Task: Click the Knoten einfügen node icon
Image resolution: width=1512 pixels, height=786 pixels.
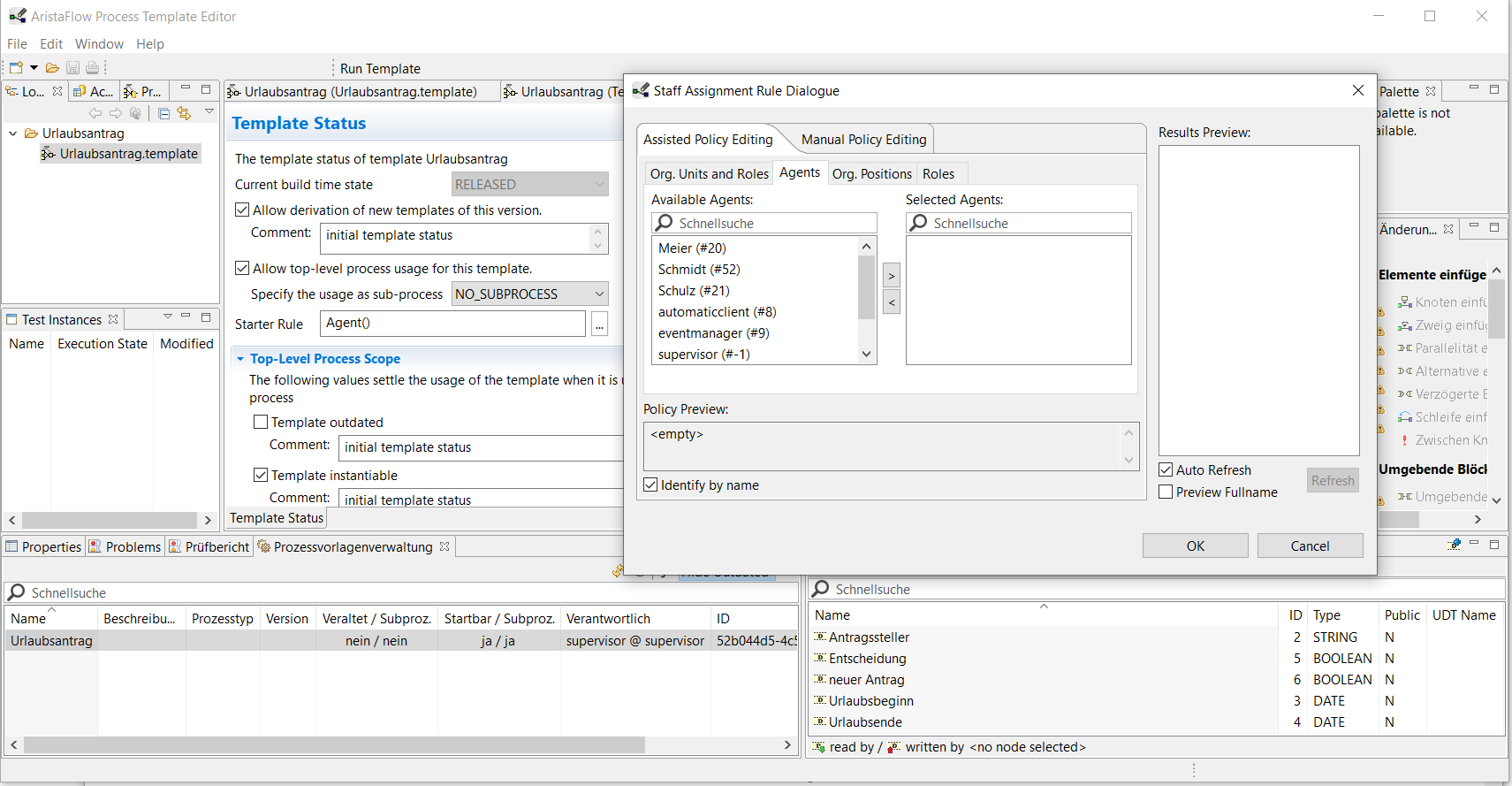Action: click(1404, 302)
